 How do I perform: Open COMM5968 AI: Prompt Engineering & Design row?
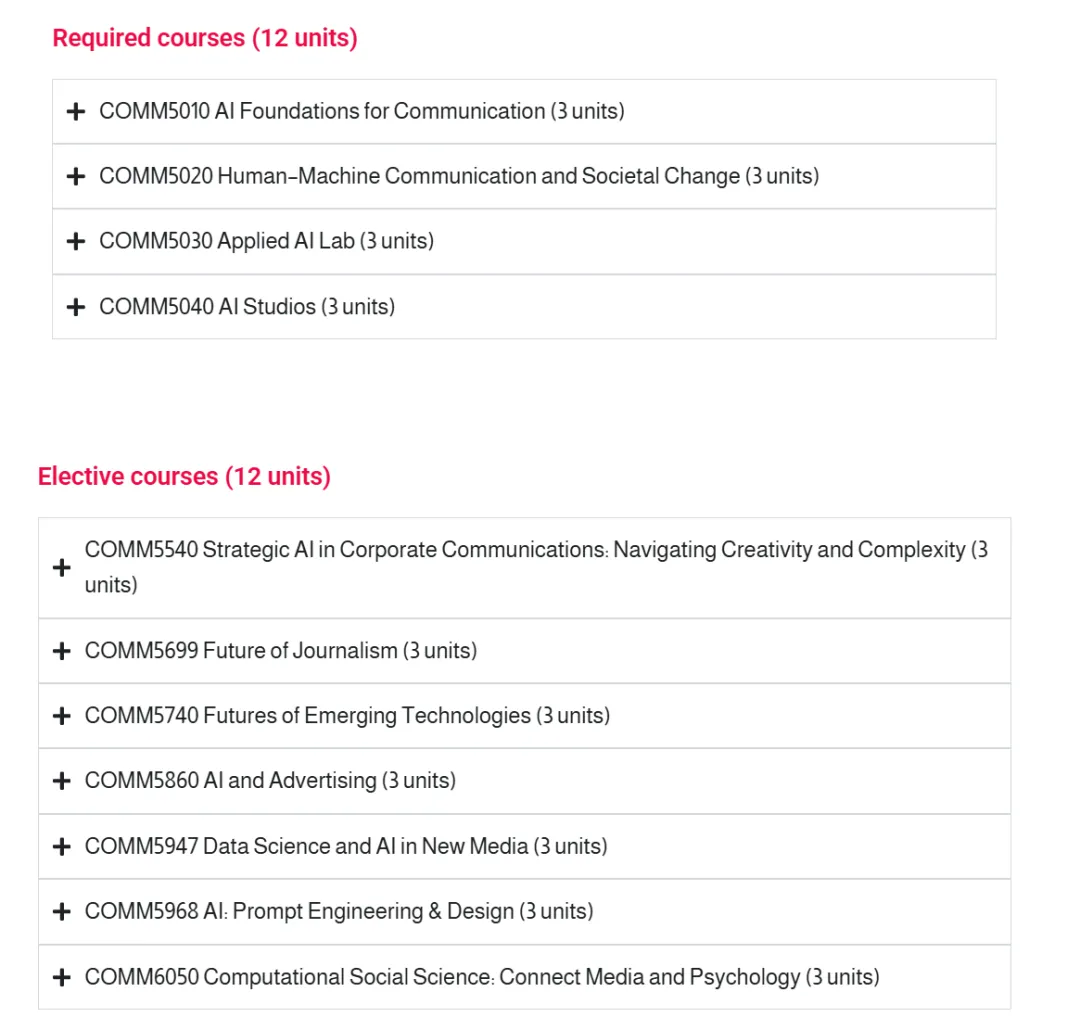[524, 911]
